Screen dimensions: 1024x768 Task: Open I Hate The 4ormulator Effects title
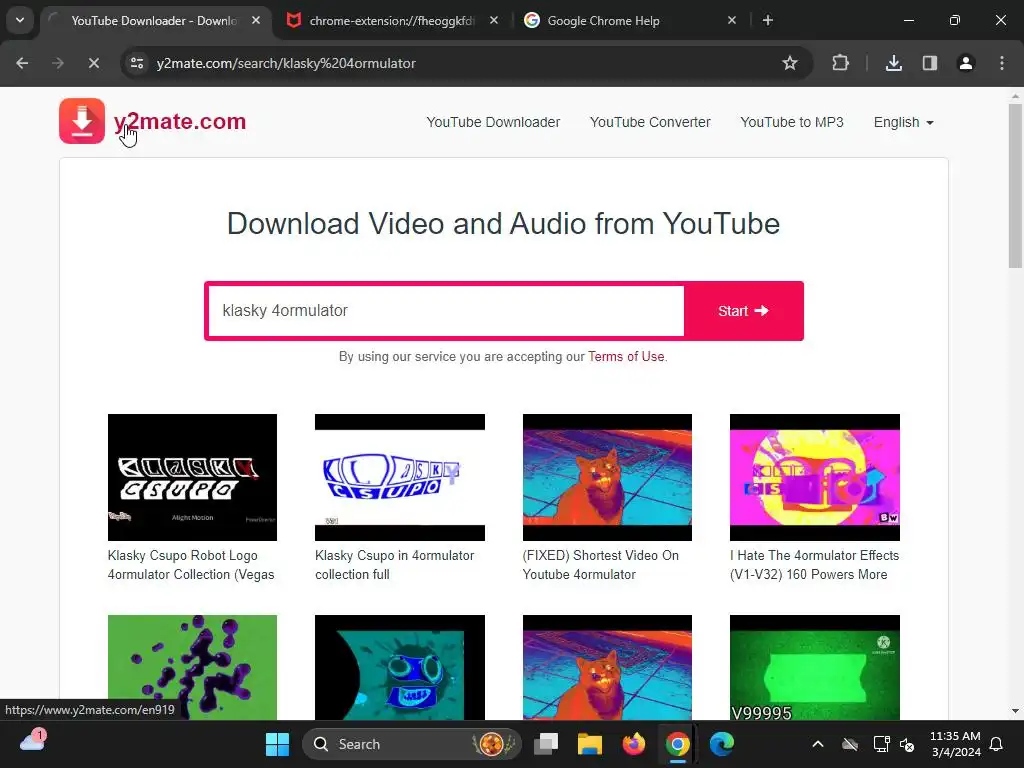click(814, 565)
